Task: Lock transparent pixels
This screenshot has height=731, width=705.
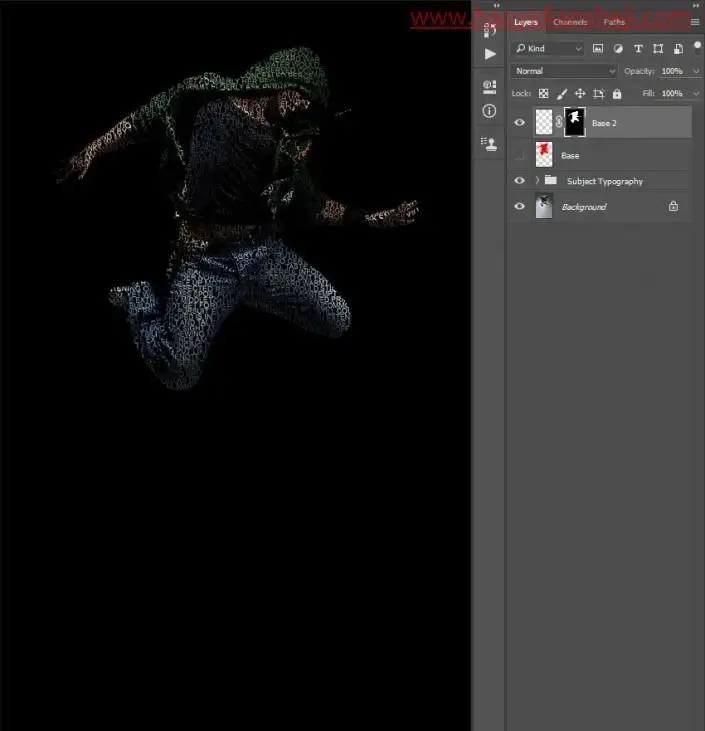Action: [x=544, y=94]
